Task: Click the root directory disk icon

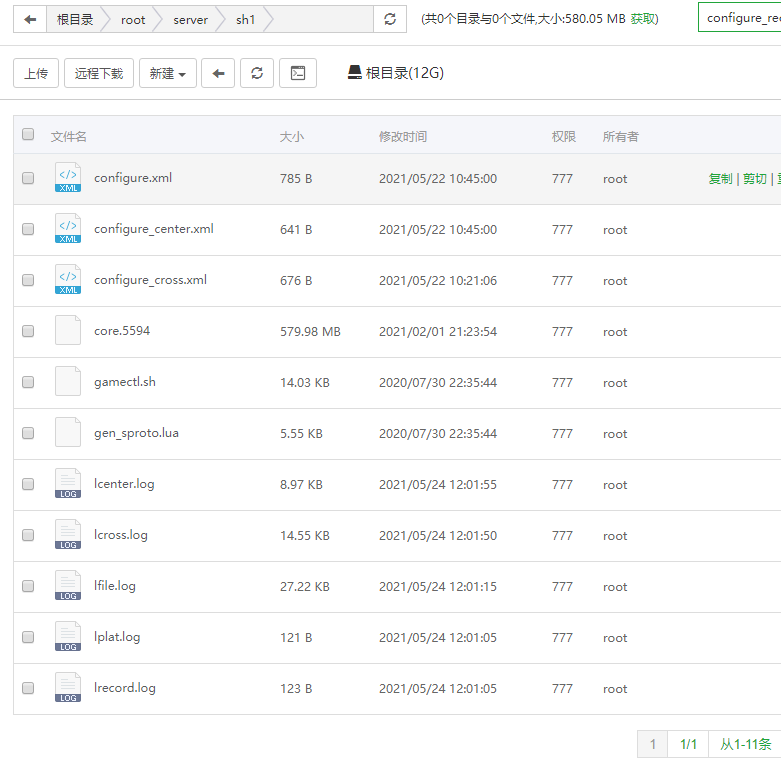Action: (x=354, y=73)
